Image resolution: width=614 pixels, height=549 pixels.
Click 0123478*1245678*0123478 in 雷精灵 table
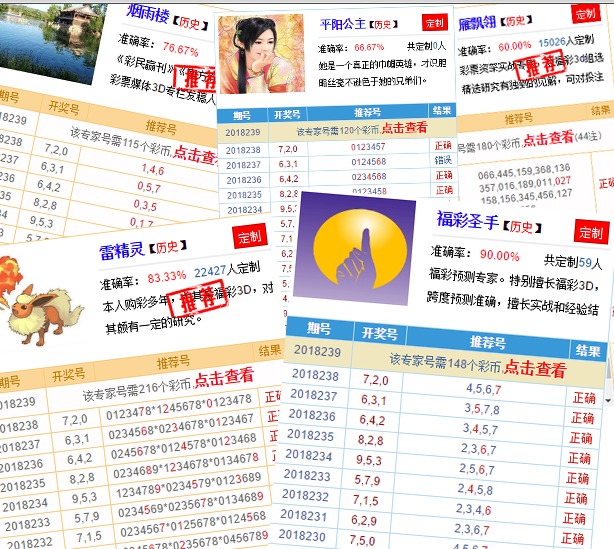179,407
